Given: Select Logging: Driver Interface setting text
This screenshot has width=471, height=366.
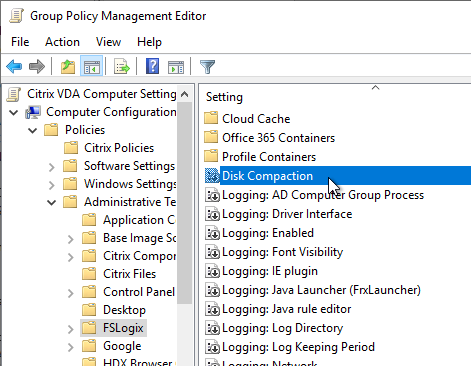Looking at the screenshot, I should [x=287, y=214].
